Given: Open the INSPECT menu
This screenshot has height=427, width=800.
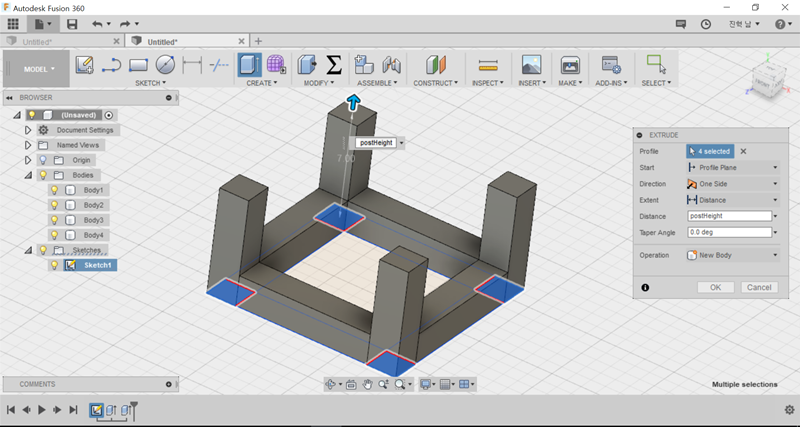Looking at the screenshot, I should (x=488, y=83).
